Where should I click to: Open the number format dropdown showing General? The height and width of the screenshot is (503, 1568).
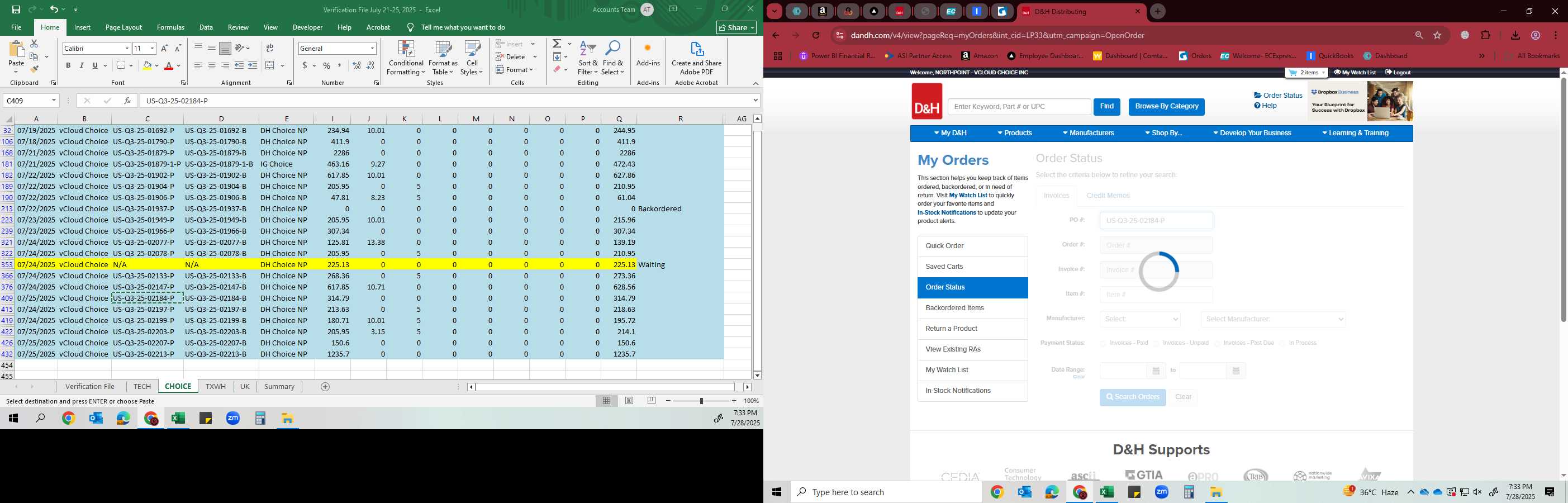click(x=372, y=48)
